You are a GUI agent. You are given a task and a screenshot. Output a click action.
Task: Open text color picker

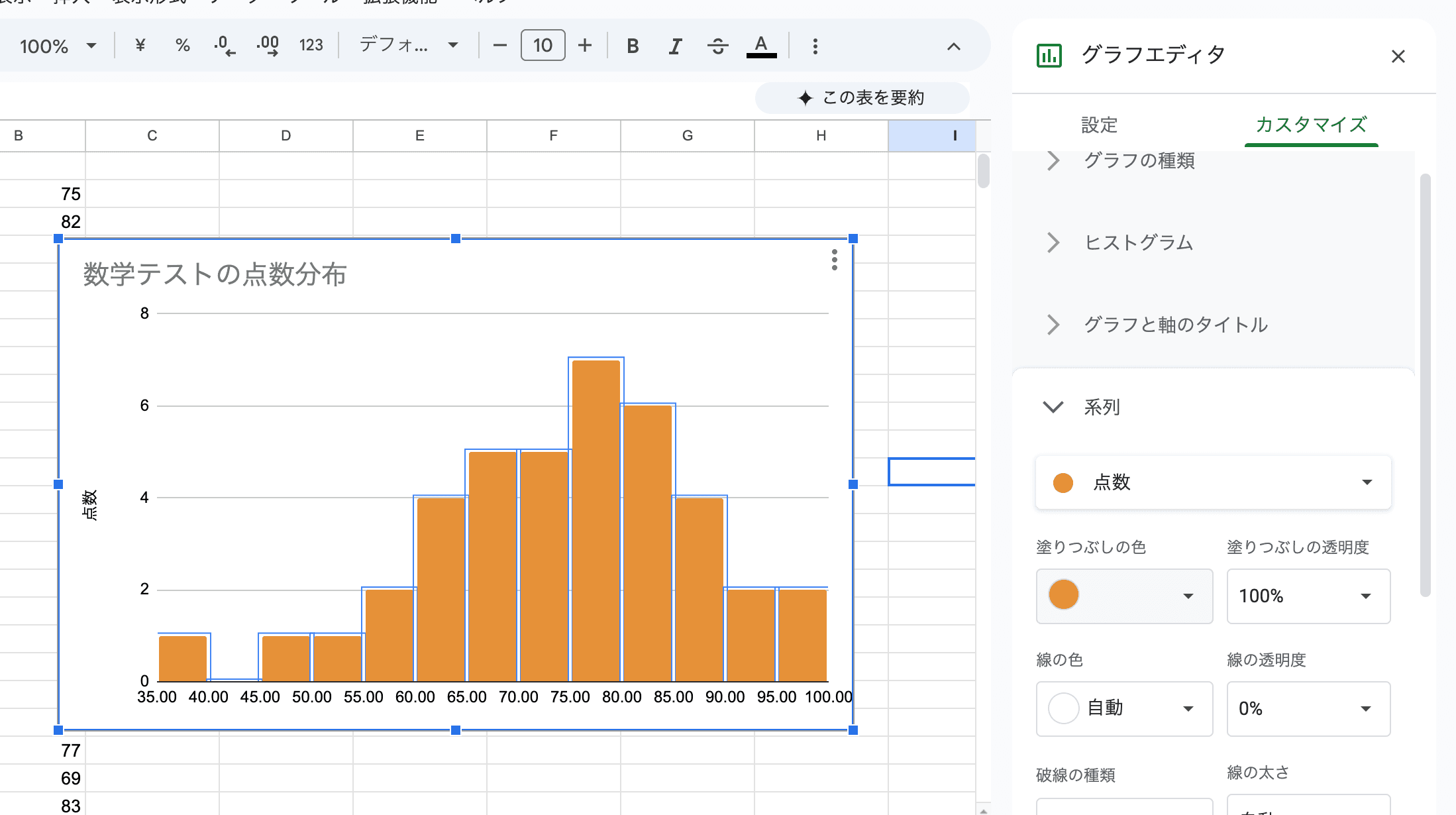(x=761, y=46)
